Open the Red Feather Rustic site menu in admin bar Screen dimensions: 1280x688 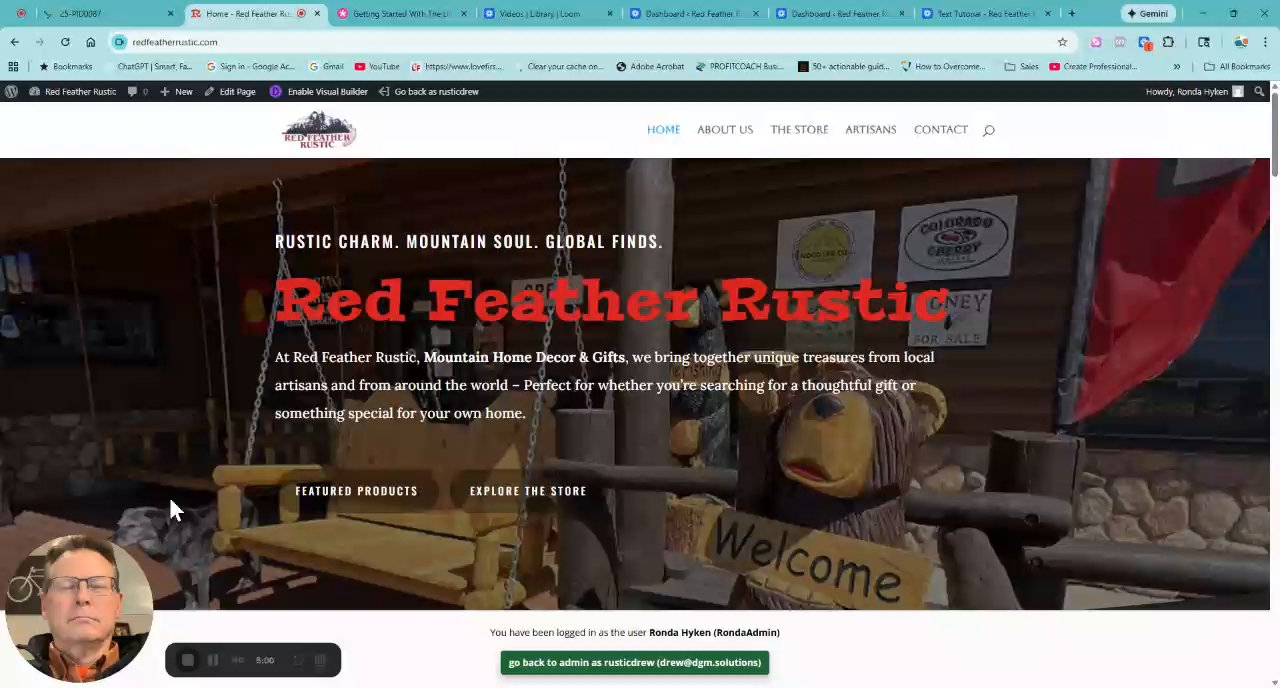point(73,91)
